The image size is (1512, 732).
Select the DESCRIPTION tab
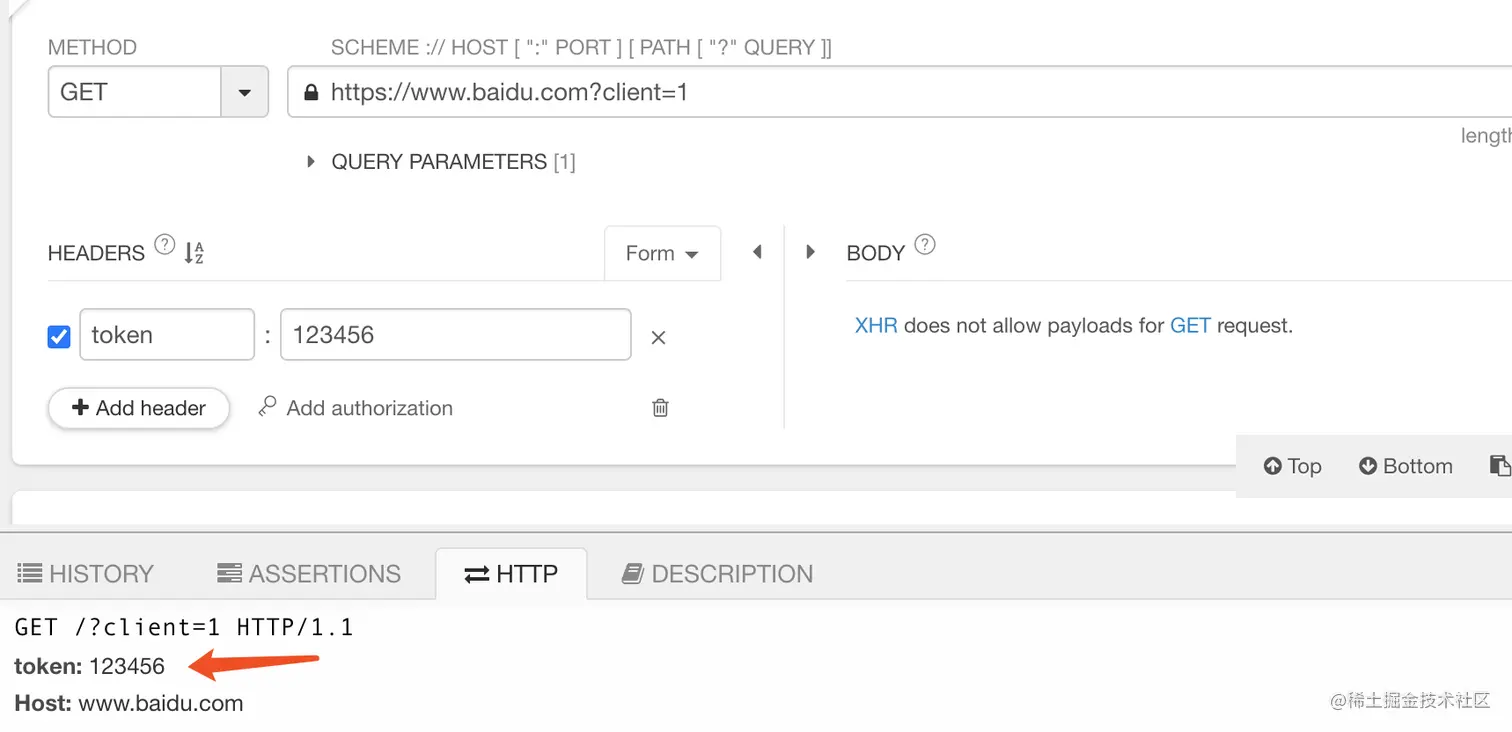point(717,574)
